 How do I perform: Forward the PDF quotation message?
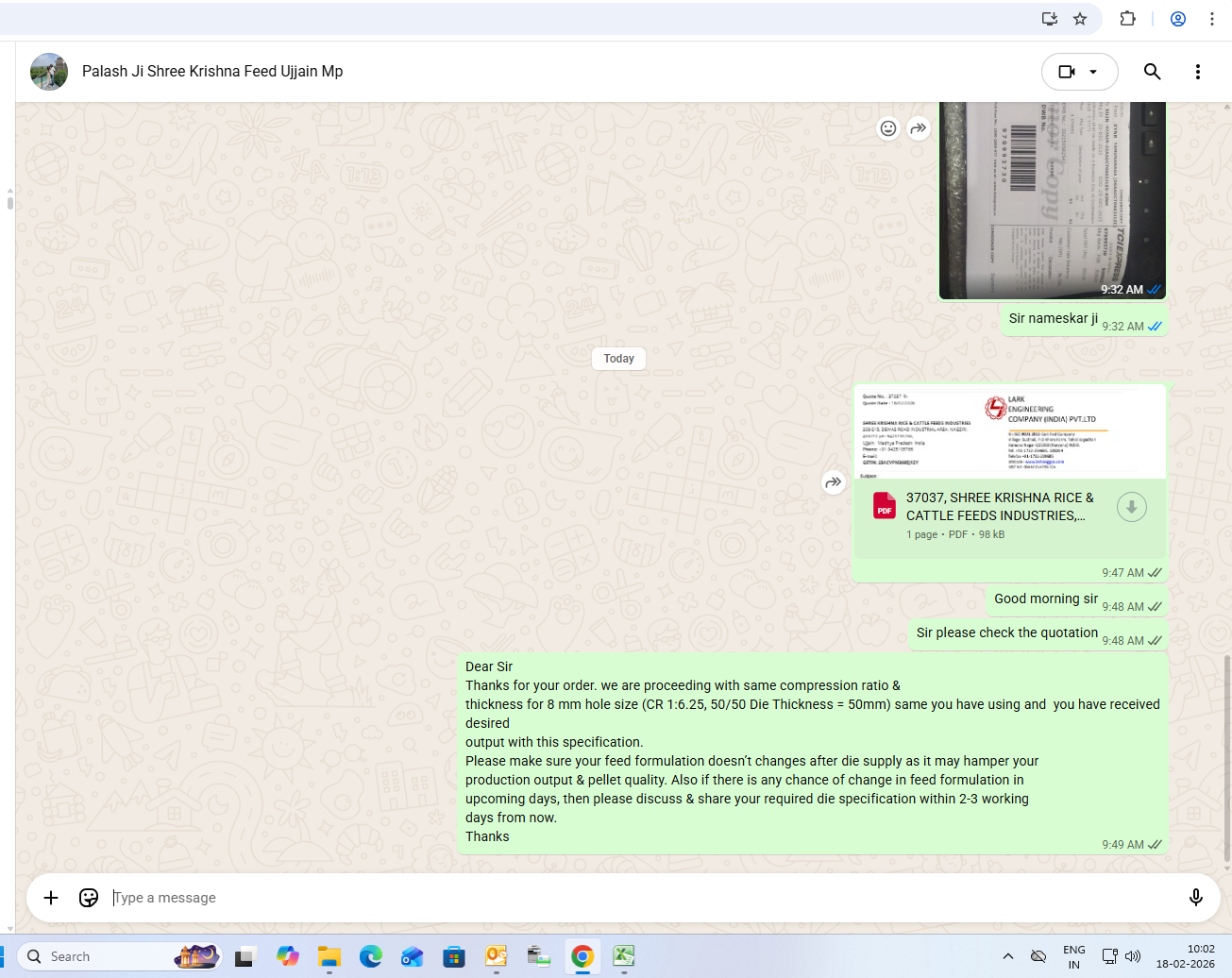pyautogui.click(x=833, y=482)
